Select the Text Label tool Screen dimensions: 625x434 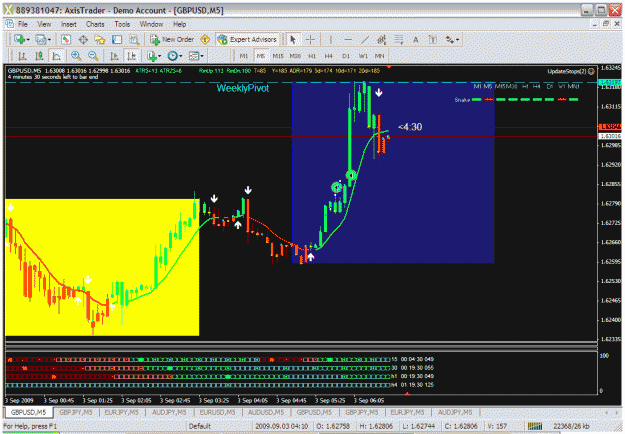coord(432,39)
